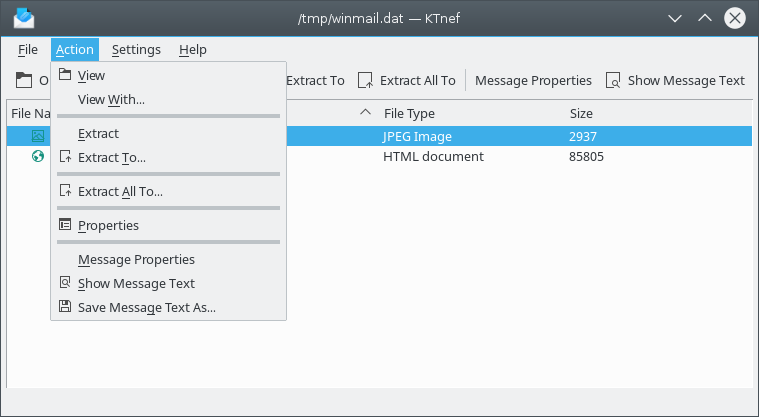Click the Extract To icon in menu

point(65,157)
